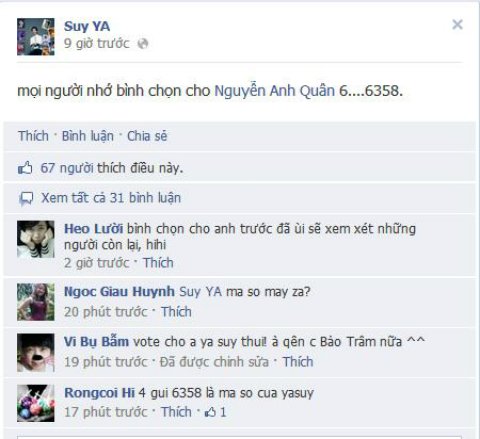Open the Suy YA author name link

coord(87,26)
